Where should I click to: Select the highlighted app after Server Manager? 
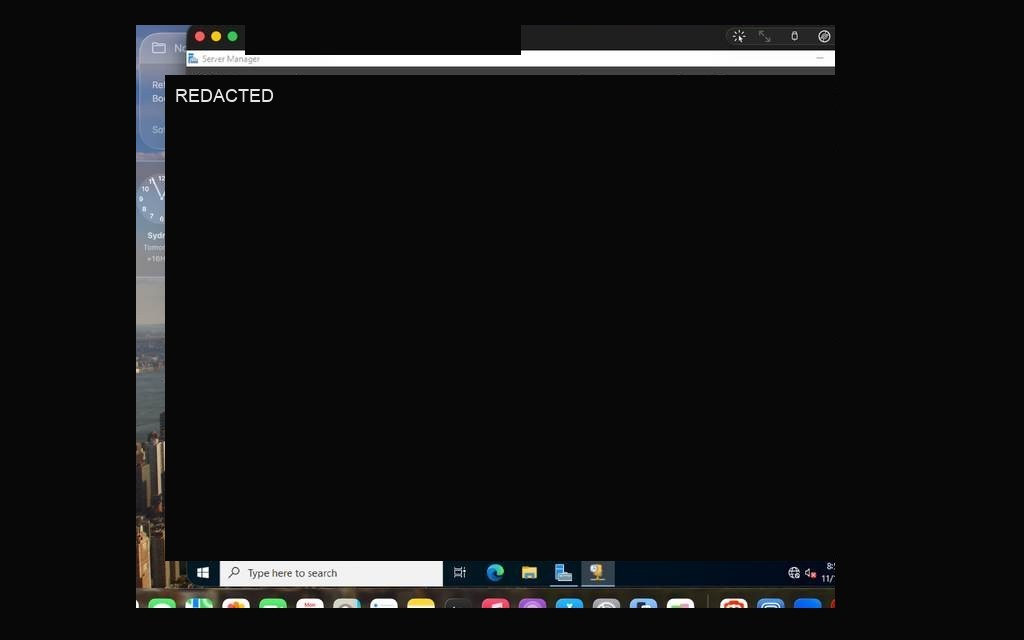[x=598, y=573]
